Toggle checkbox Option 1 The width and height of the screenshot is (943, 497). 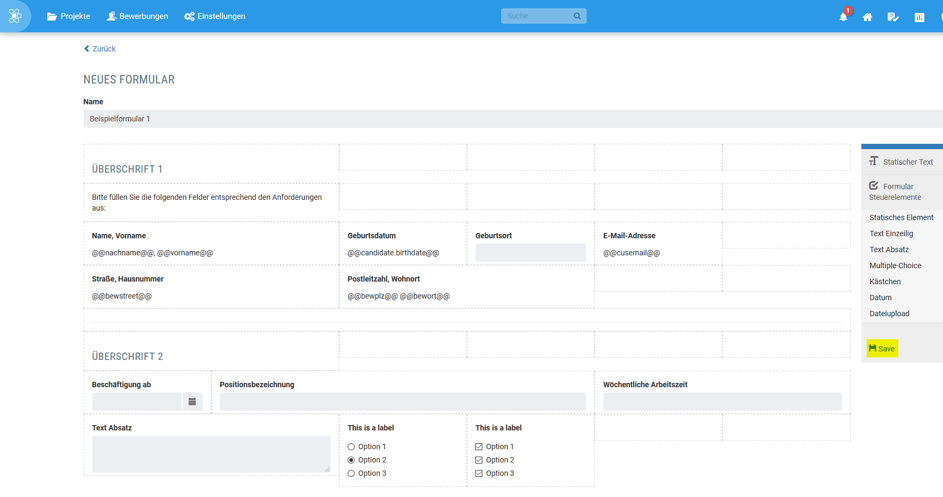pos(479,446)
